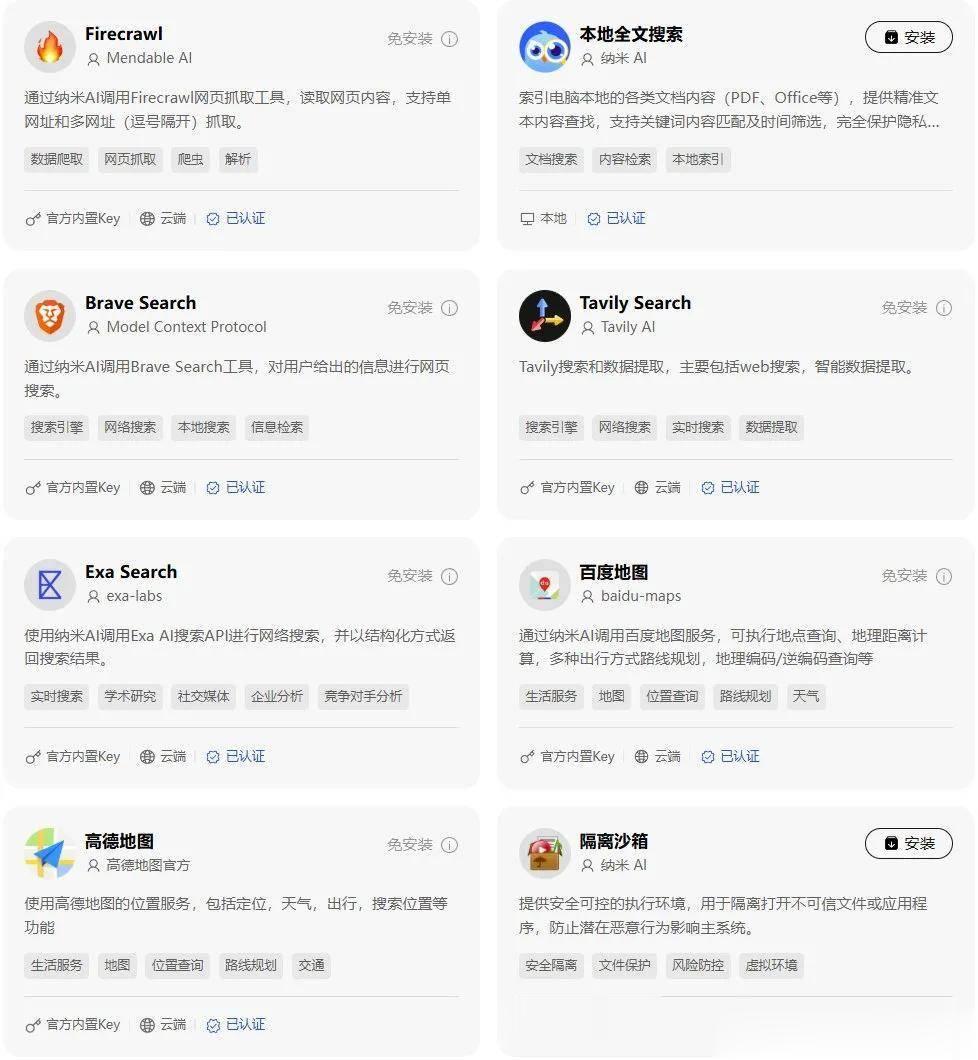Open the Firecrawl flame icon
Screen dimensions: 978x1060
coord(49,47)
